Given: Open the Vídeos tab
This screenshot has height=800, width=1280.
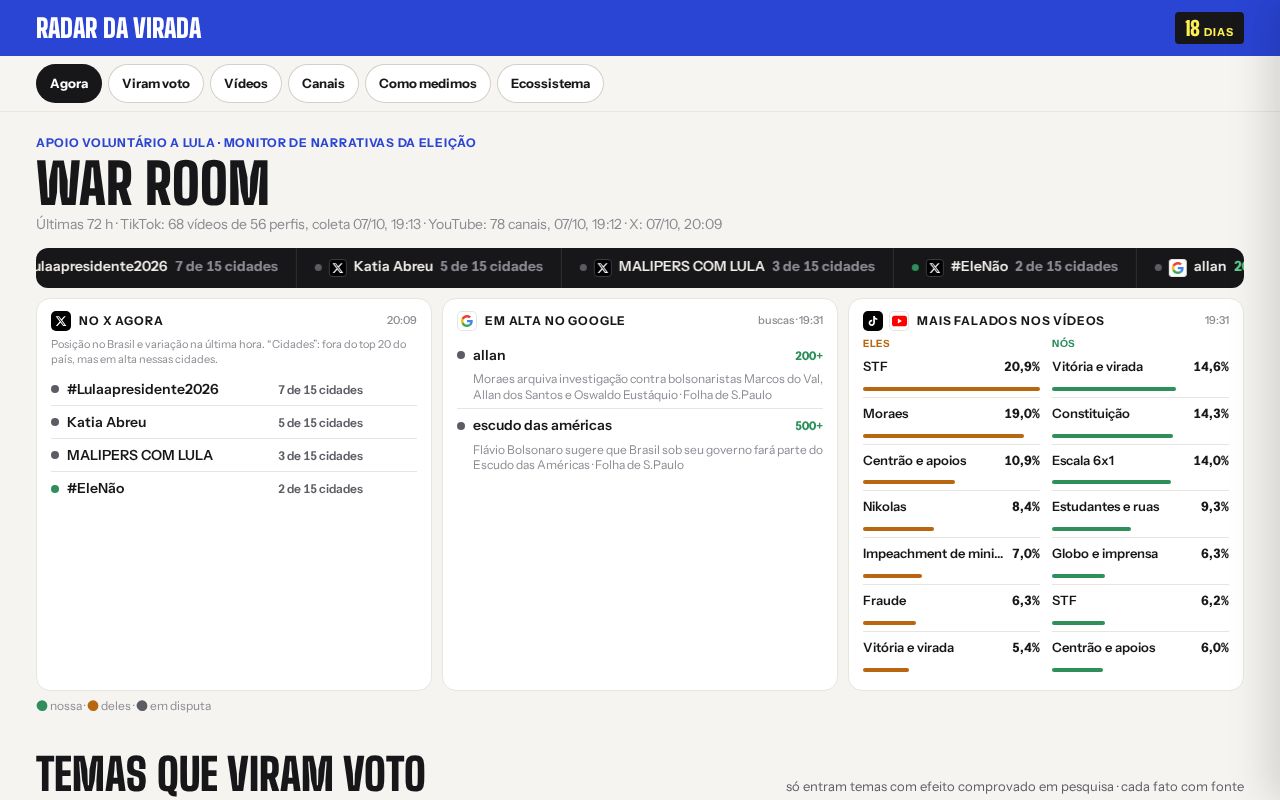Looking at the screenshot, I should 246,84.
